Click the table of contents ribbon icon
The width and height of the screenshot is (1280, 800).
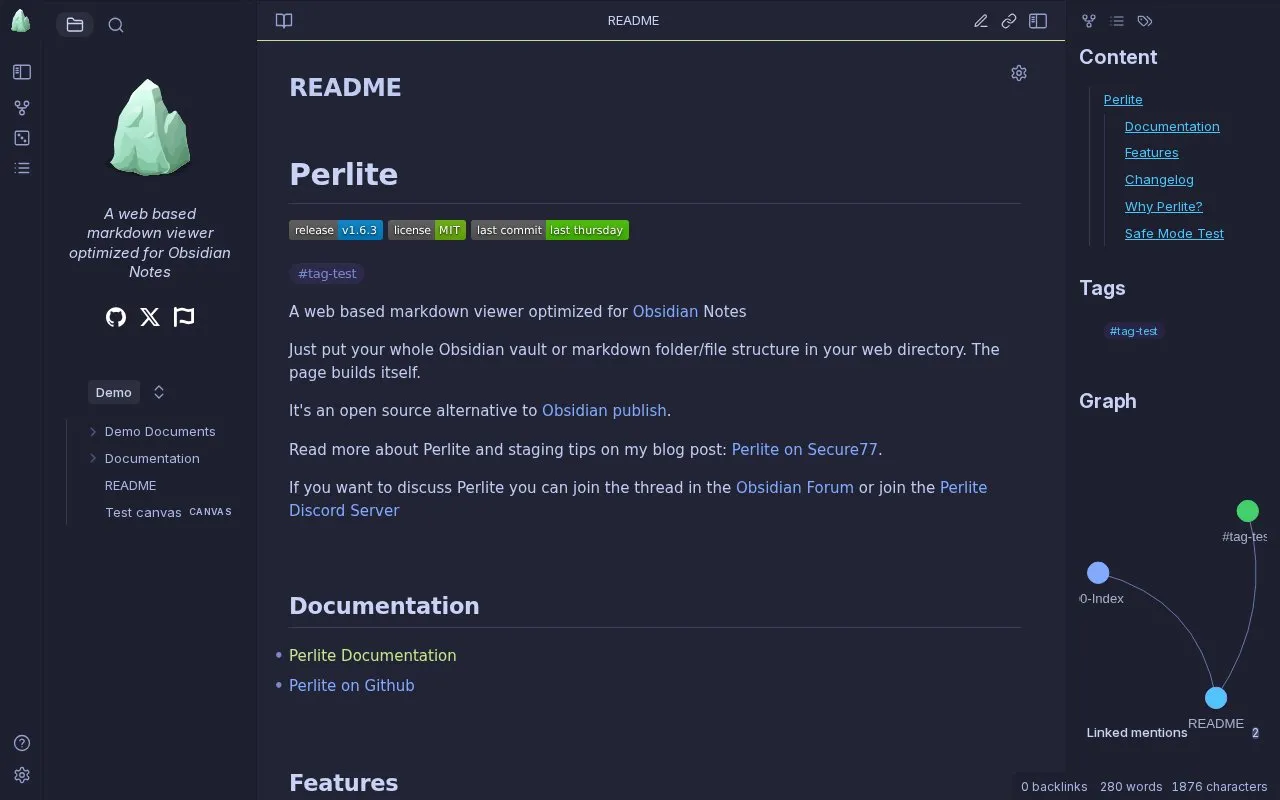22,168
